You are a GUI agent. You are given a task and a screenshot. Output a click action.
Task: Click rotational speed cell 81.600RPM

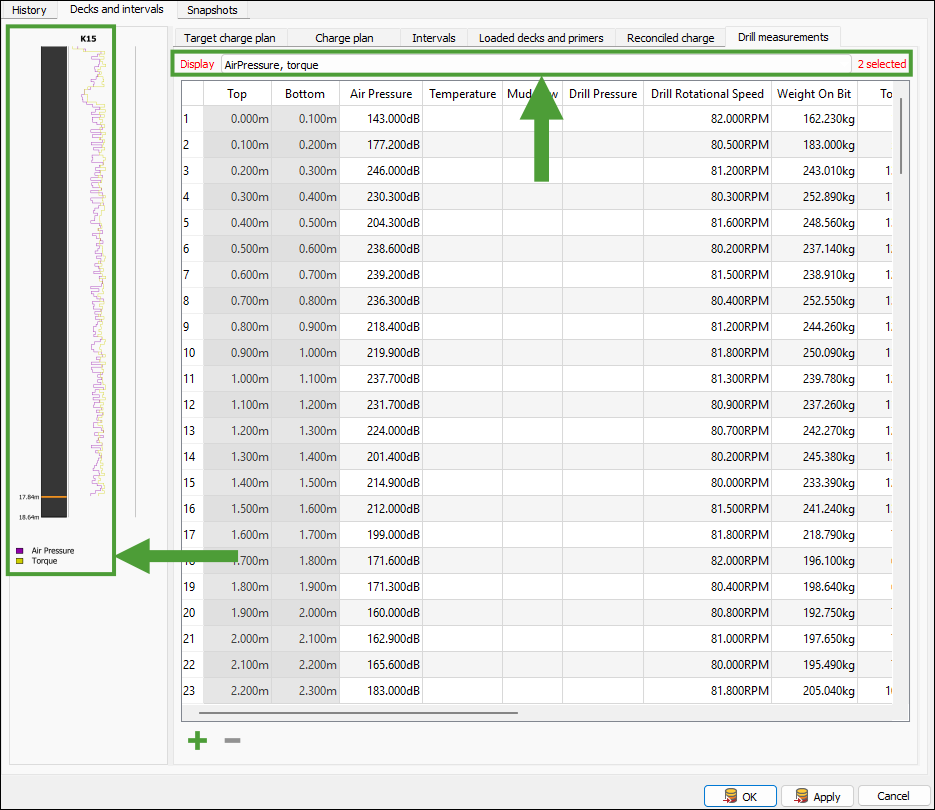pos(707,222)
